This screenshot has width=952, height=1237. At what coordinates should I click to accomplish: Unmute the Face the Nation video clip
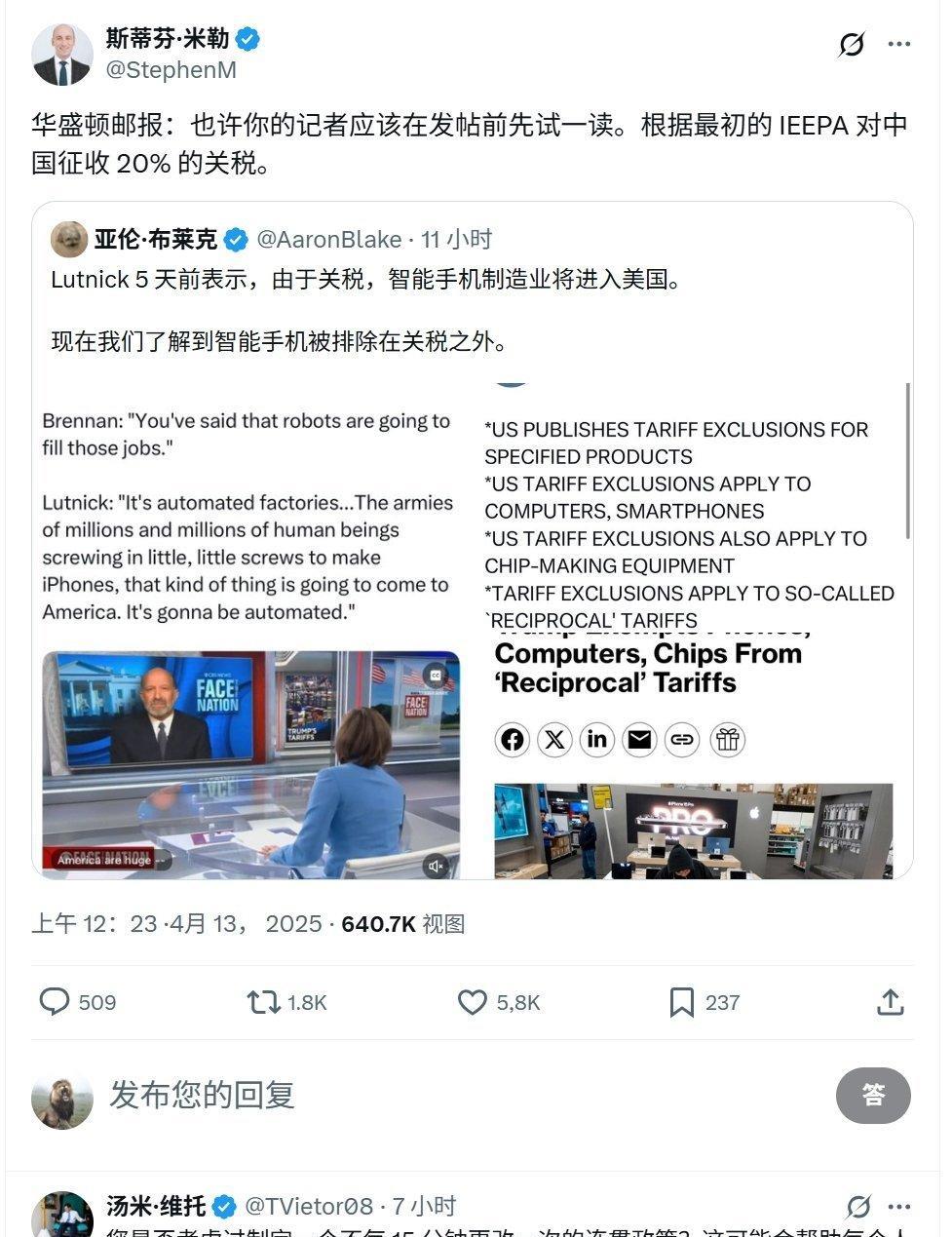[x=436, y=865]
